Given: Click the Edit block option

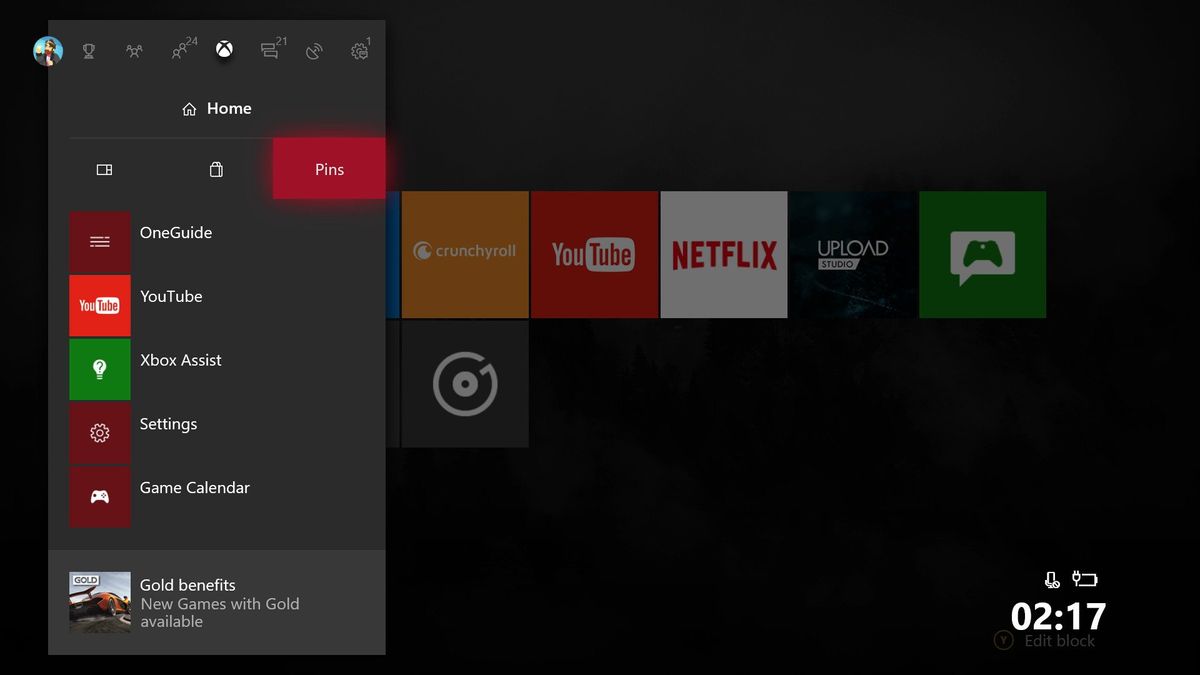Looking at the screenshot, I should pyautogui.click(x=1045, y=640).
